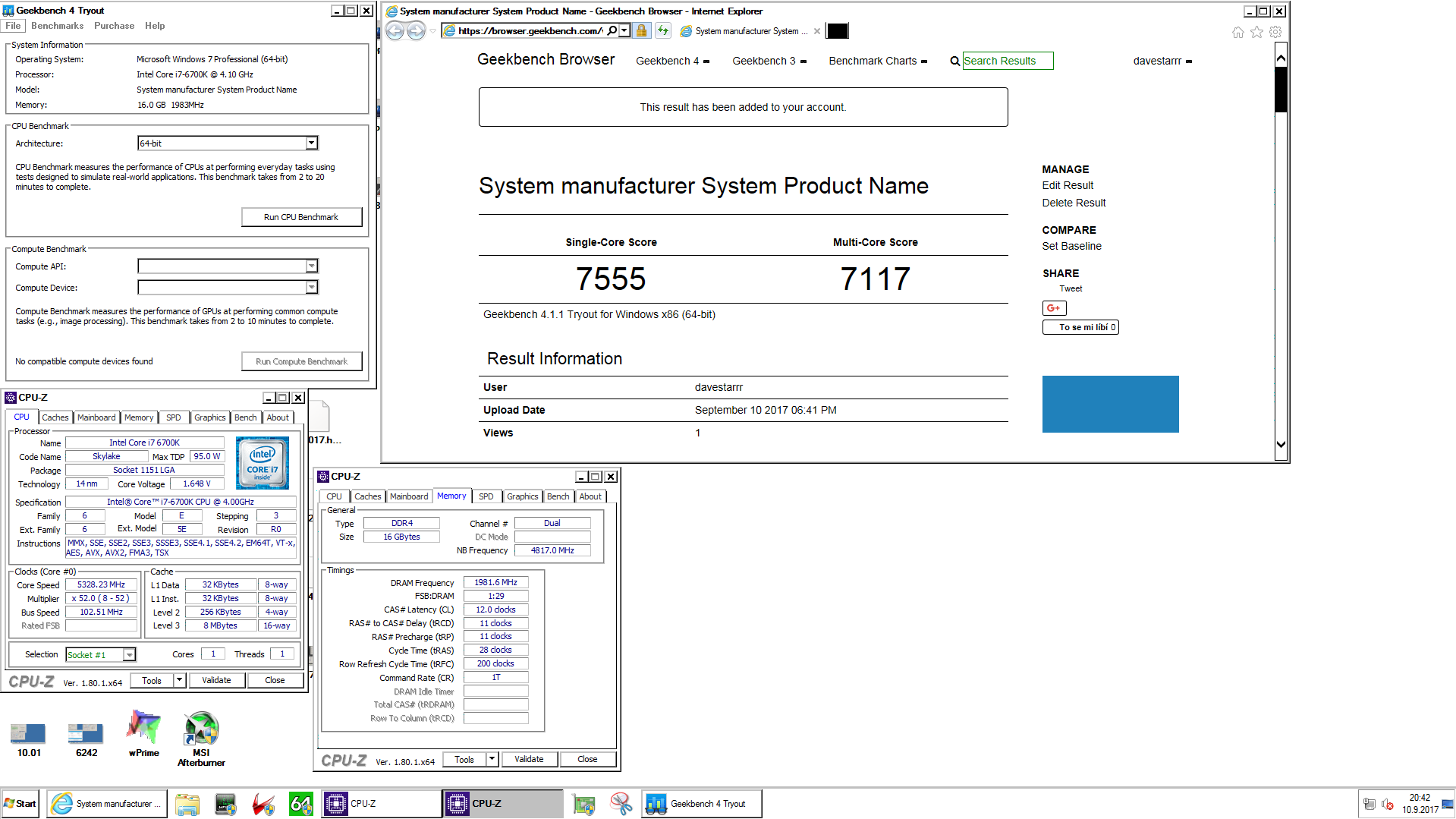Open the green 64 taskbar icon

click(x=301, y=804)
